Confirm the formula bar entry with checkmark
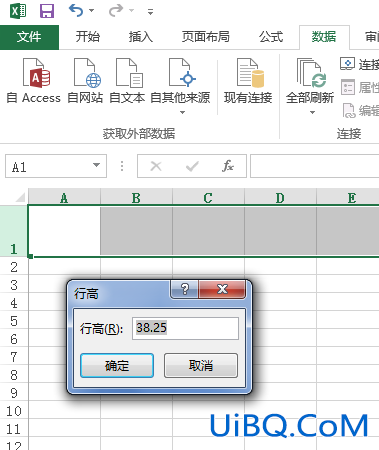379x450 pixels. (x=192, y=166)
